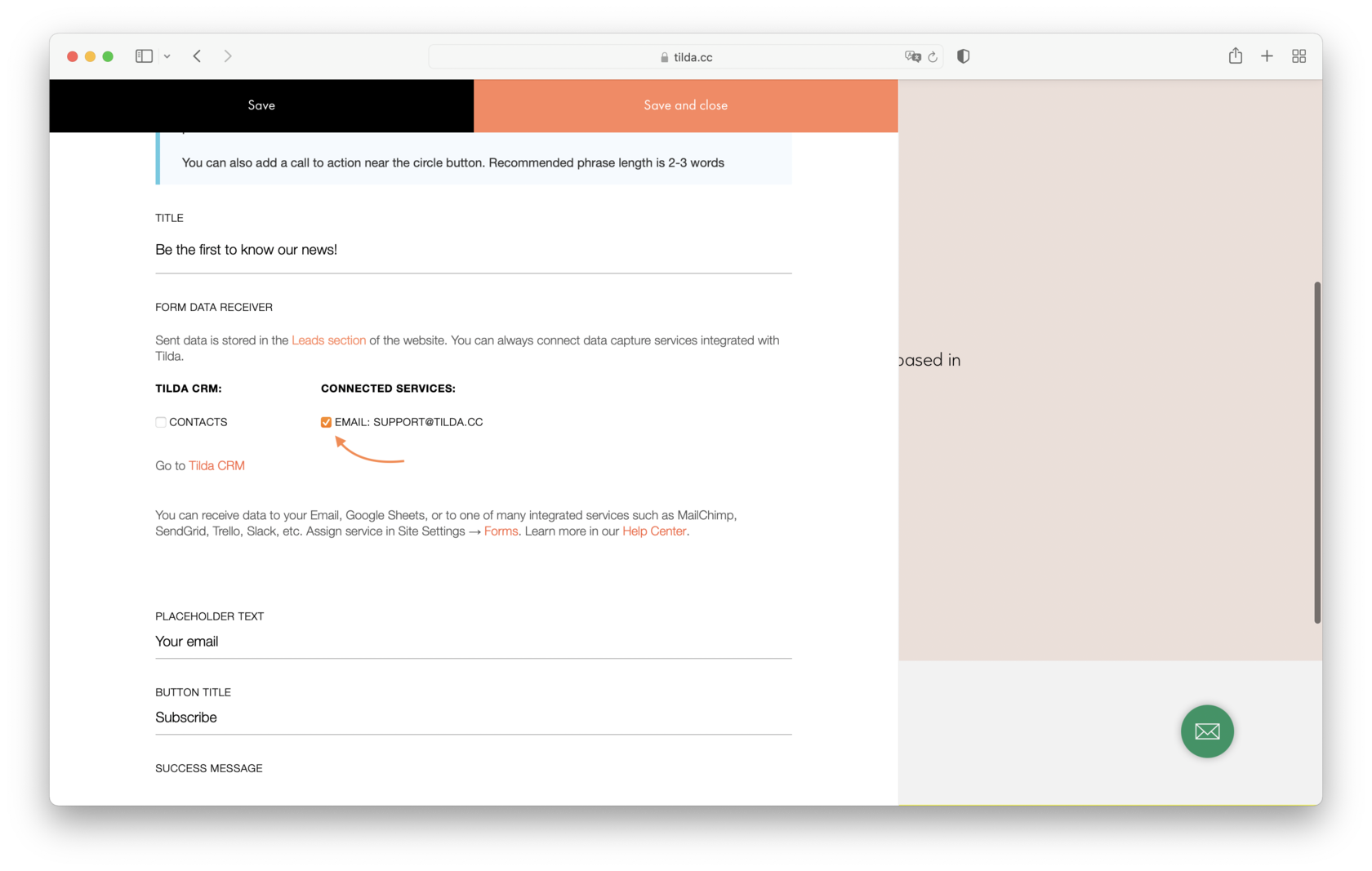Follow the Go to Tilda CRM link
Viewport: 1372px width, 871px height.
pyautogui.click(x=216, y=465)
